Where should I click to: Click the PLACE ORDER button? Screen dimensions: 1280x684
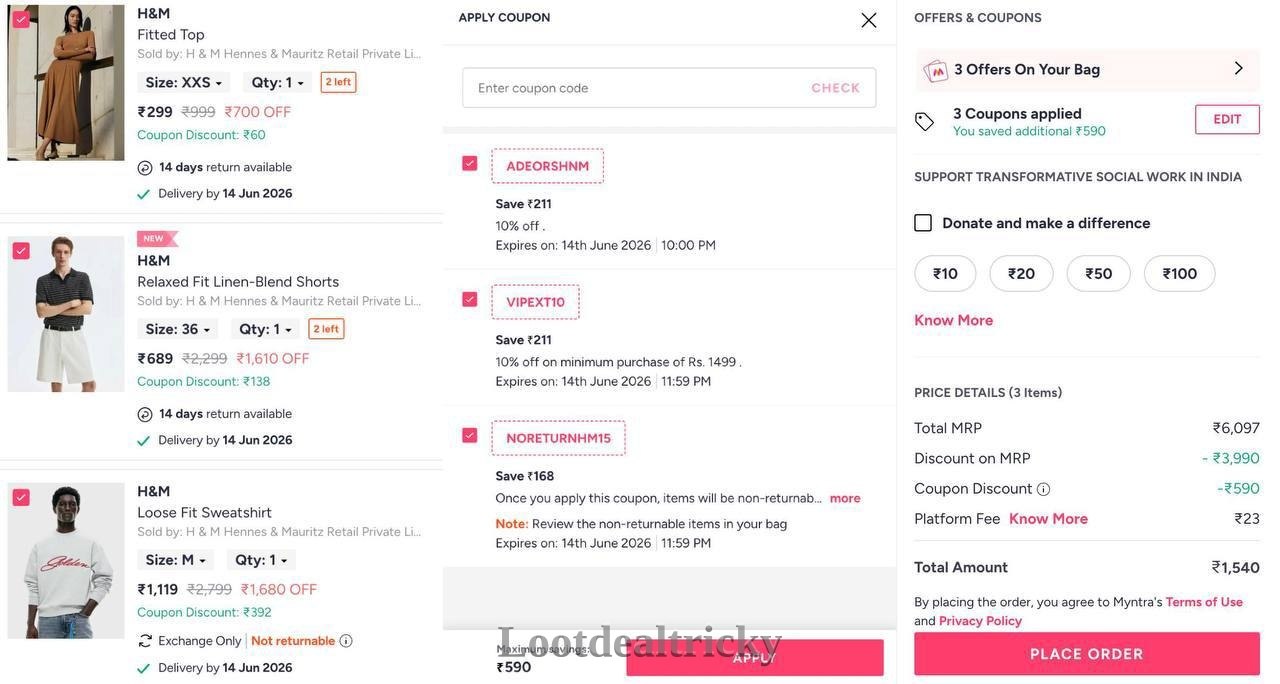point(1087,654)
